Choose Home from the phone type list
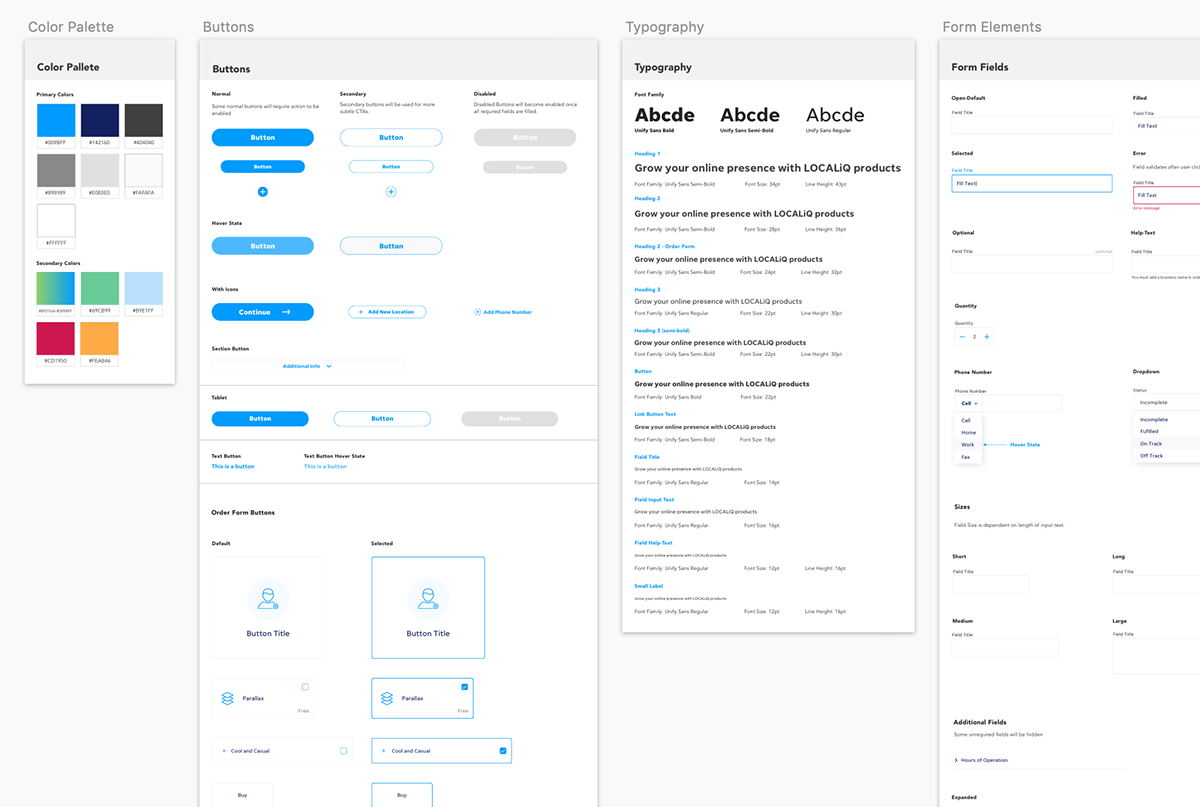Screen dimensions: 1200x807 click(x=969, y=433)
